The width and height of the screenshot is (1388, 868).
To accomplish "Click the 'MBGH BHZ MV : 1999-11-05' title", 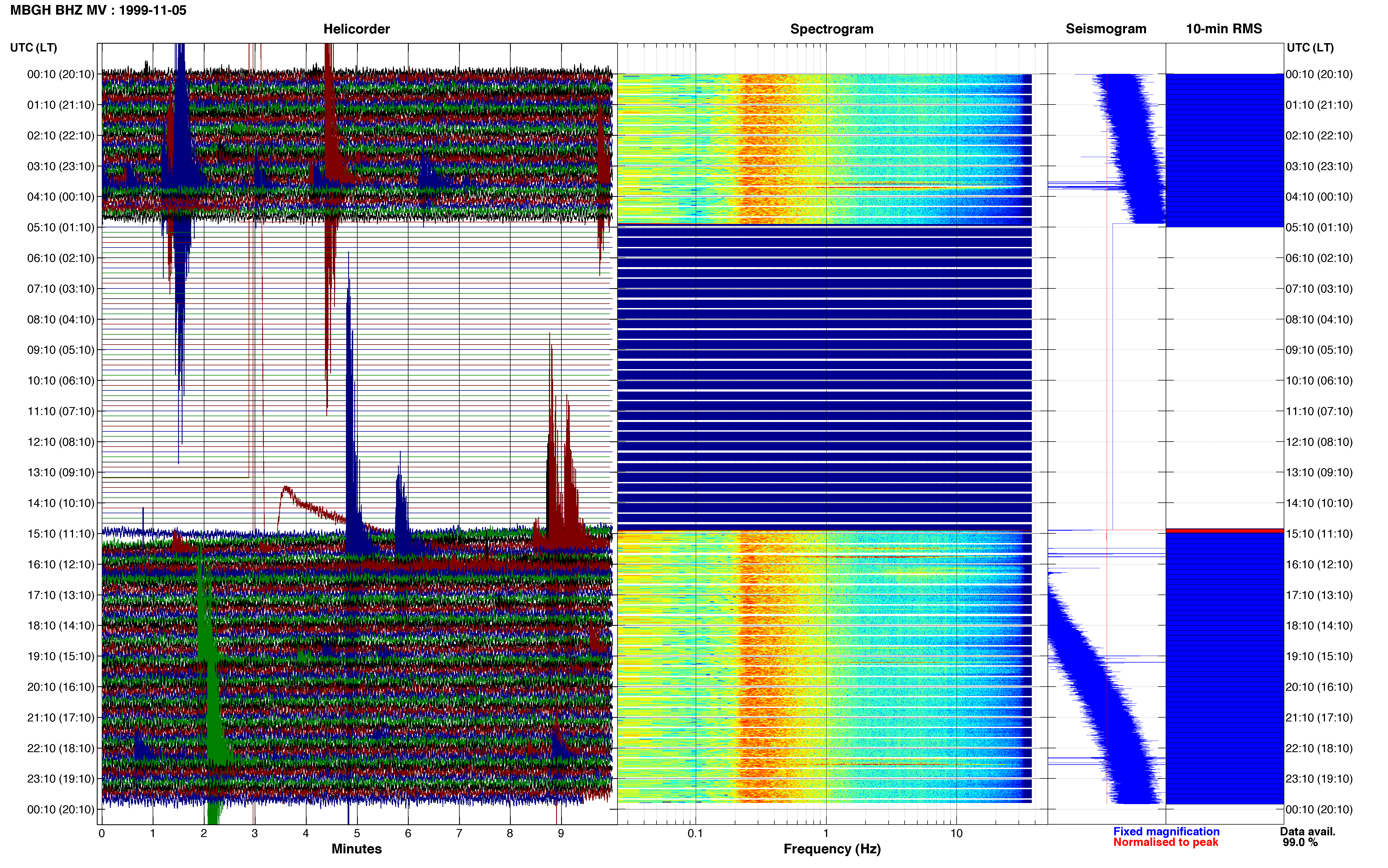I will click(x=98, y=10).
